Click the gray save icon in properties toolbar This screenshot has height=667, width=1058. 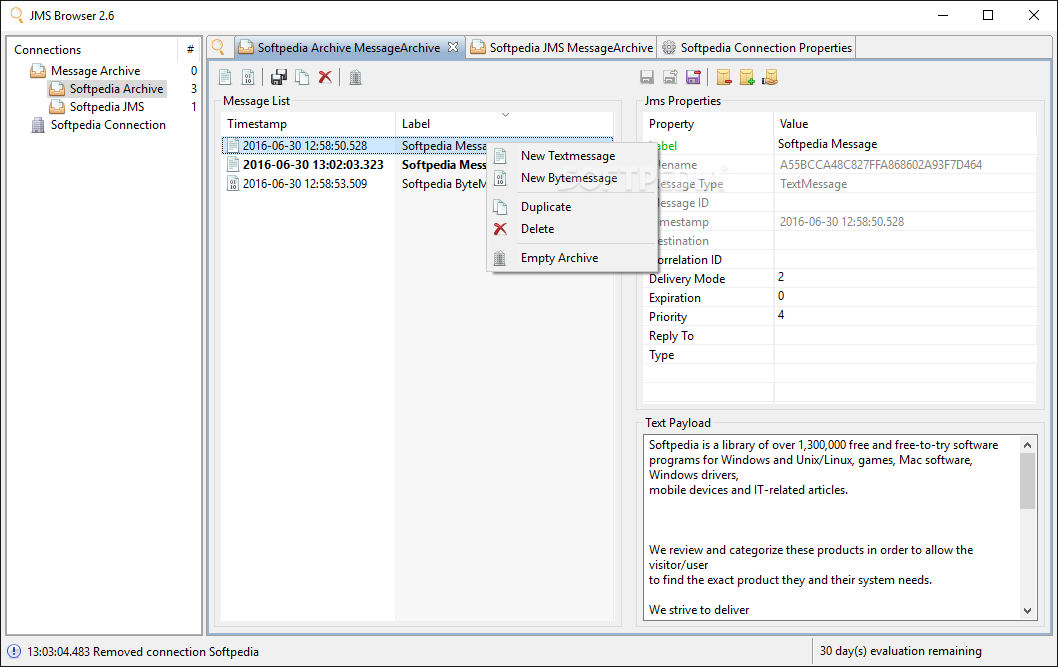coord(647,78)
